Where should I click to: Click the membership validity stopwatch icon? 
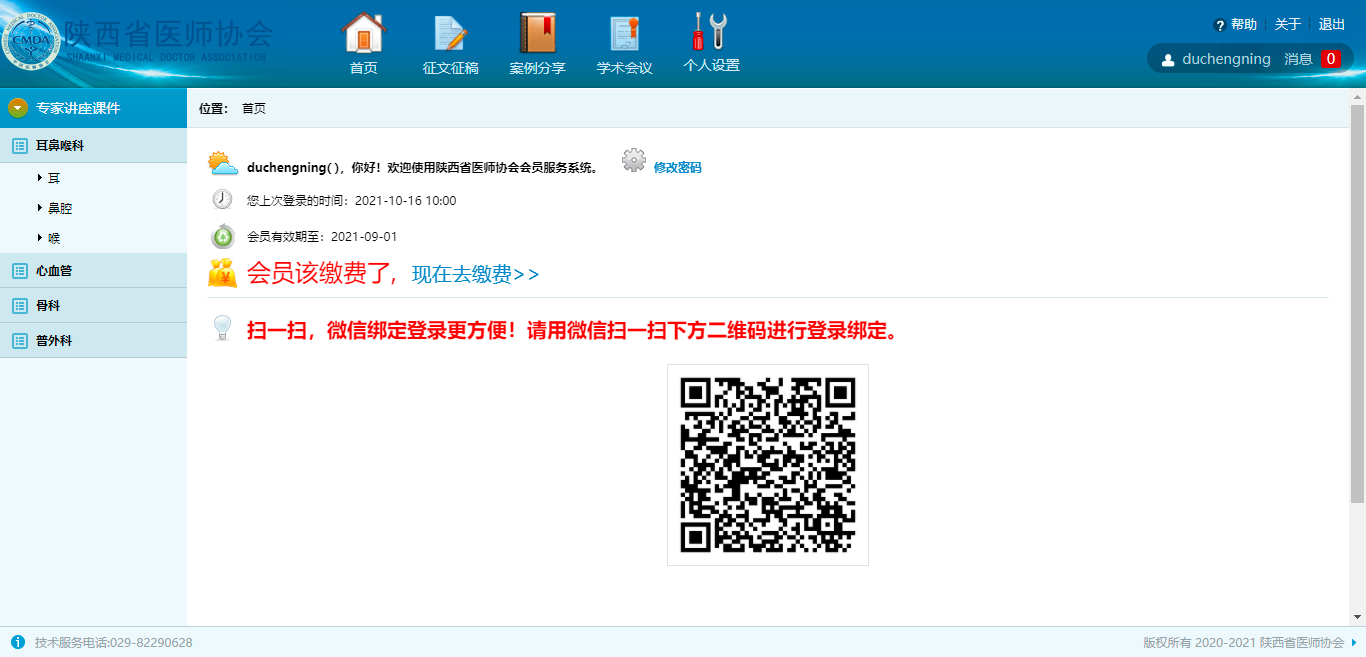click(222, 236)
